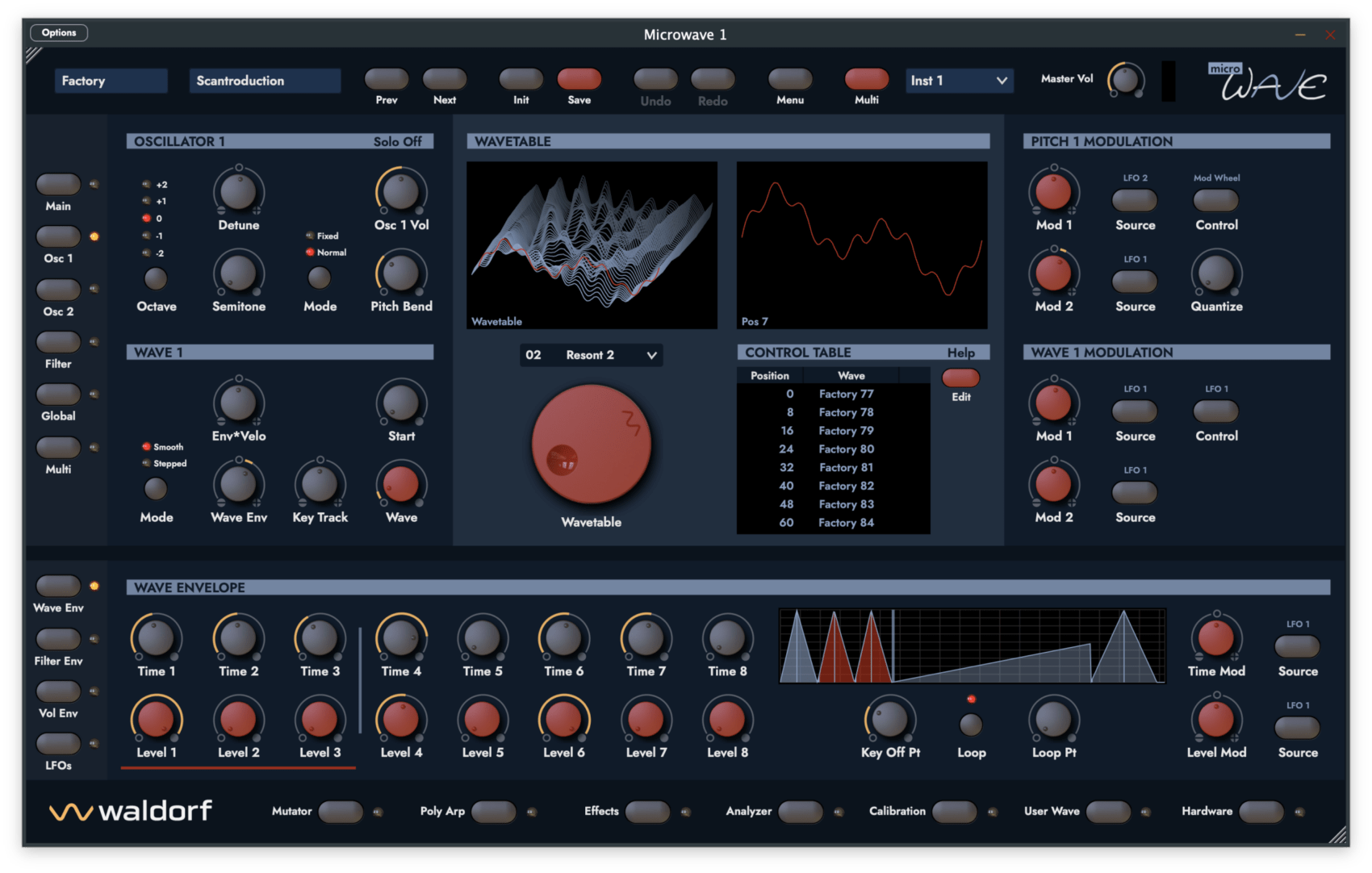Click the Loop Pt knob
The width and height of the screenshot is (1372, 873).
[x=1053, y=720]
